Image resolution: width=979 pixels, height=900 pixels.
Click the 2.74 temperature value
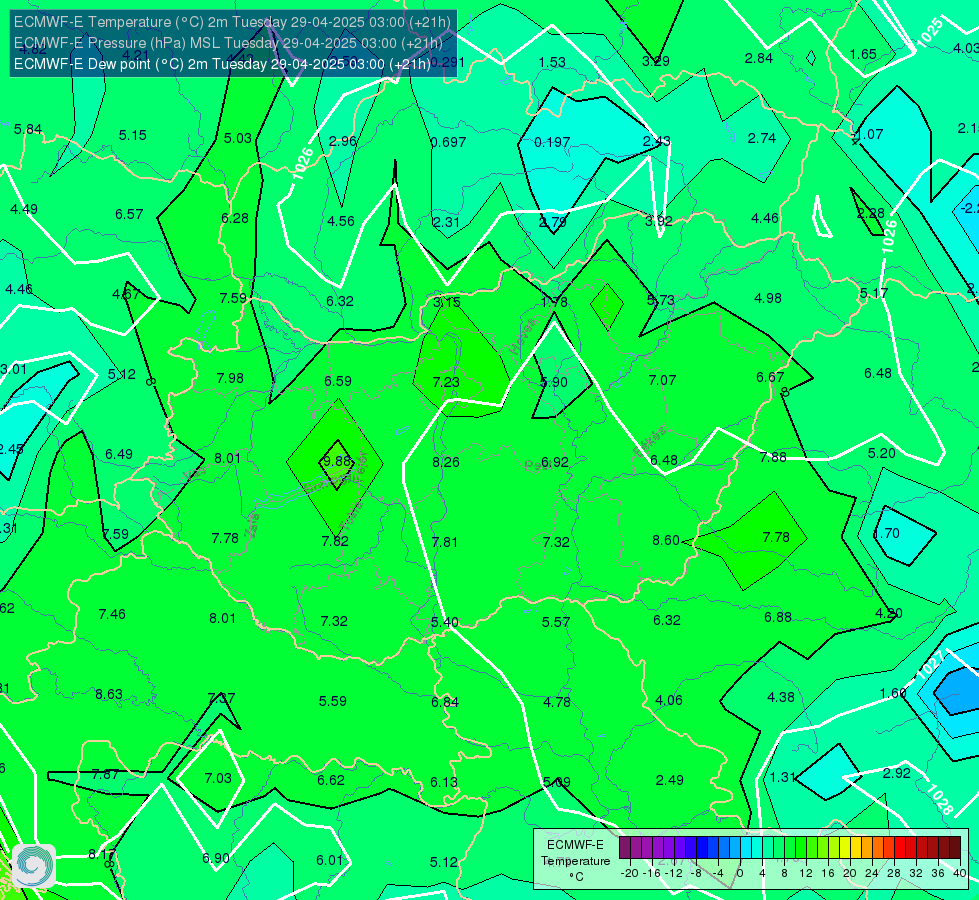click(x=762, y=139)
